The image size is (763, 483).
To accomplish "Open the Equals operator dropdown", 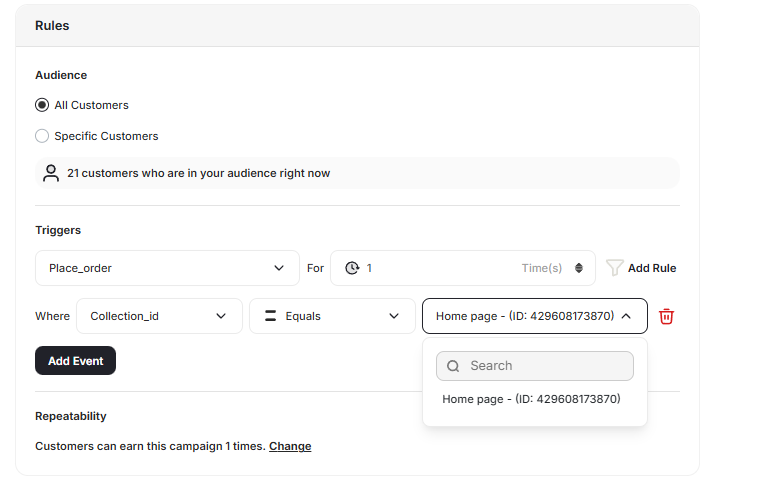I will coord(332,316).
